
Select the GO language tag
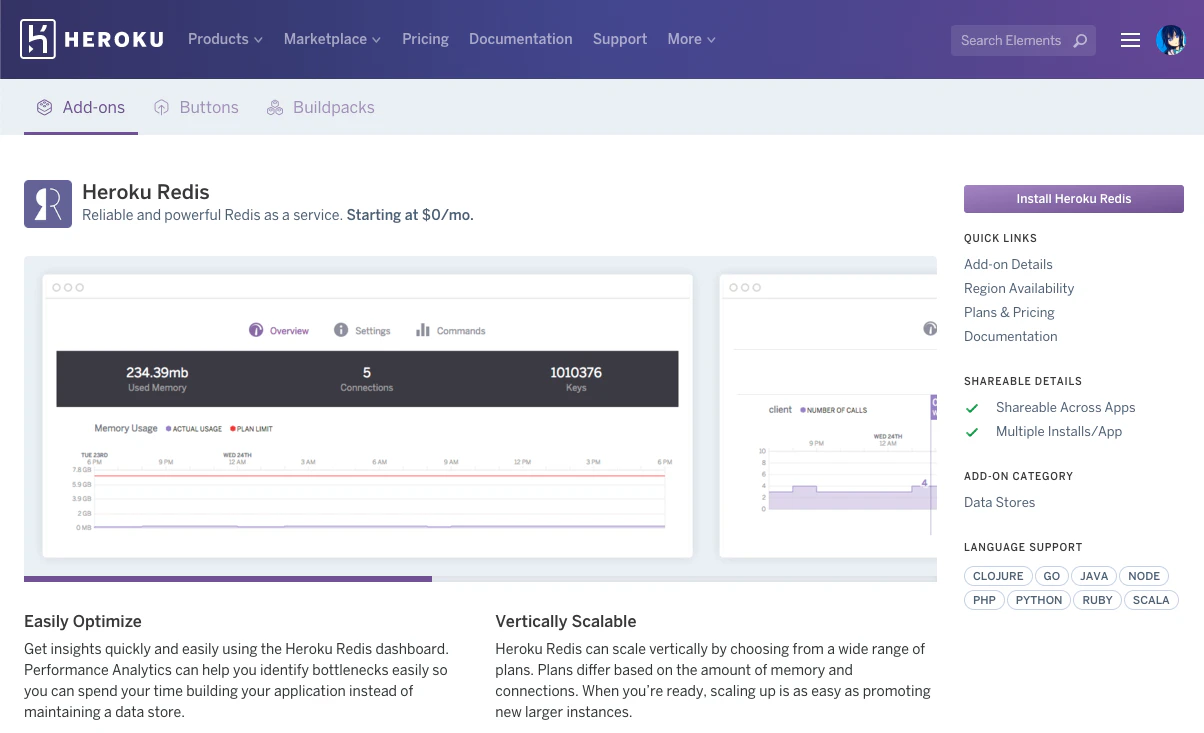pos(1052,576)
